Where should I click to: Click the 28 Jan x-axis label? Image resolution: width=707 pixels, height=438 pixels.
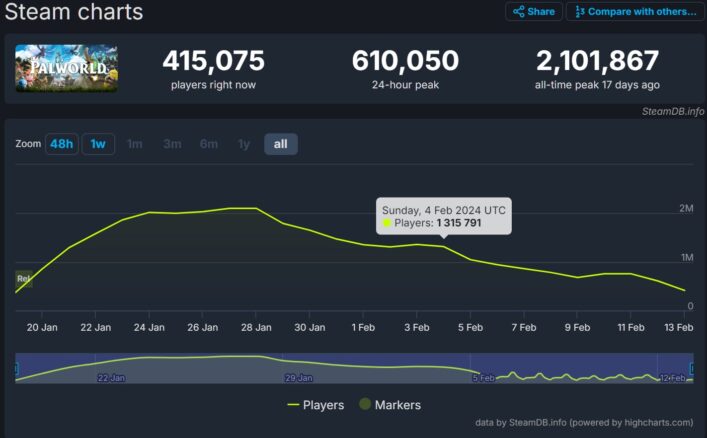point(256,327)
